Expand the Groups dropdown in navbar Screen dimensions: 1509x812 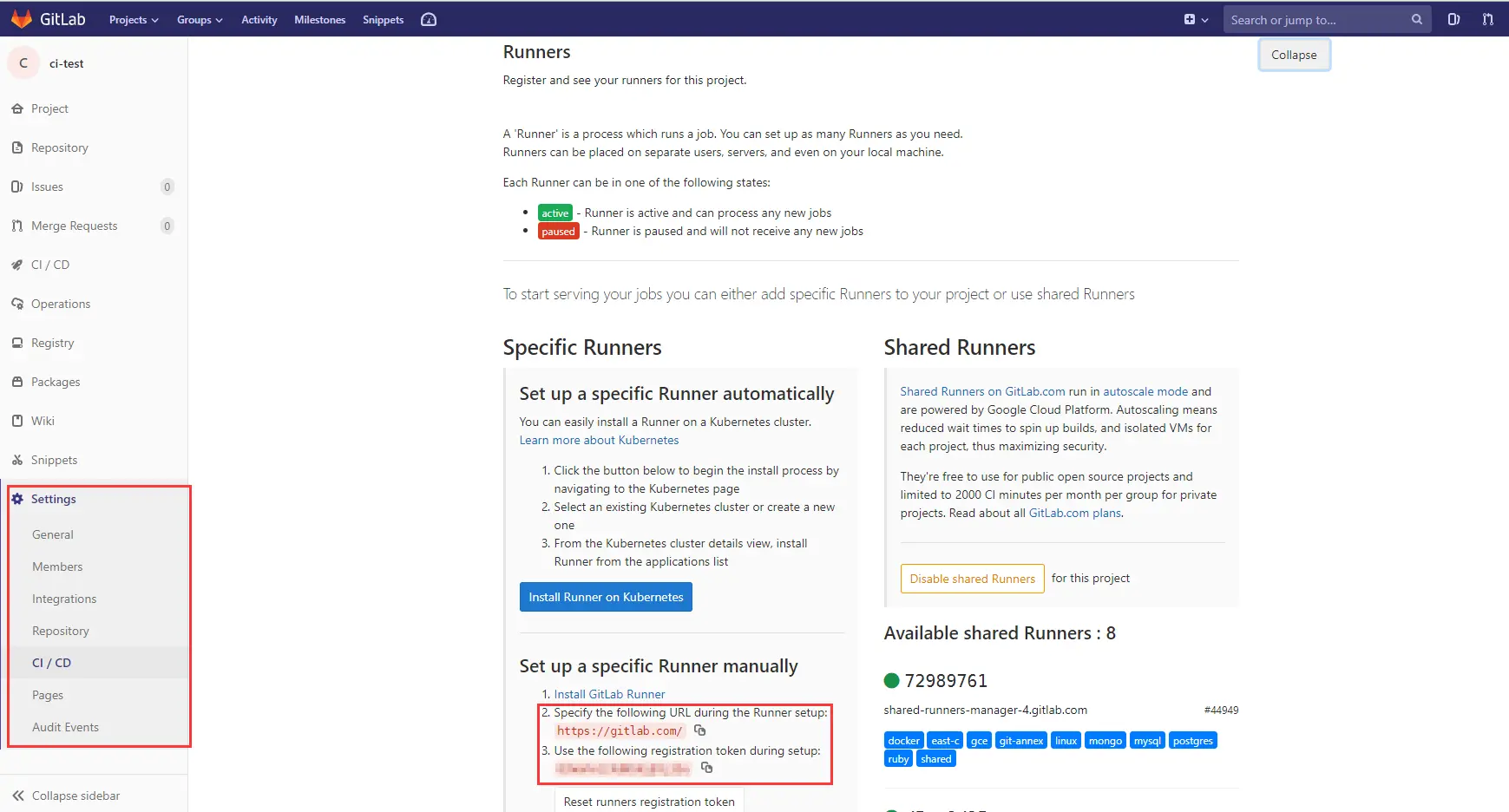[200, 19]
